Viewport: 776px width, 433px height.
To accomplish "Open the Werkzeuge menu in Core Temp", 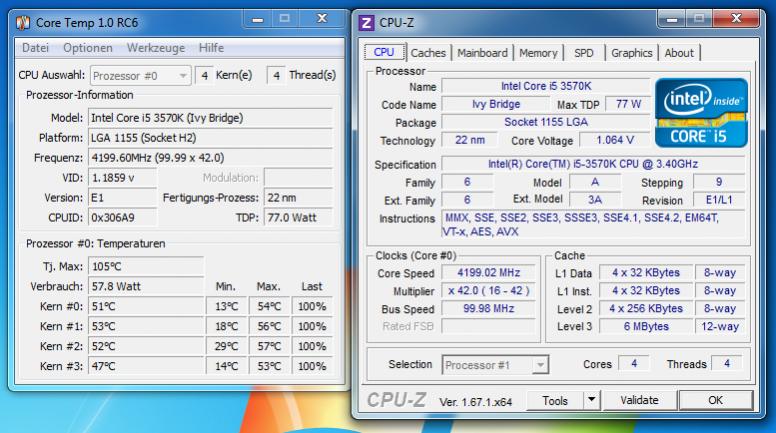I will (x=156, y=48).
